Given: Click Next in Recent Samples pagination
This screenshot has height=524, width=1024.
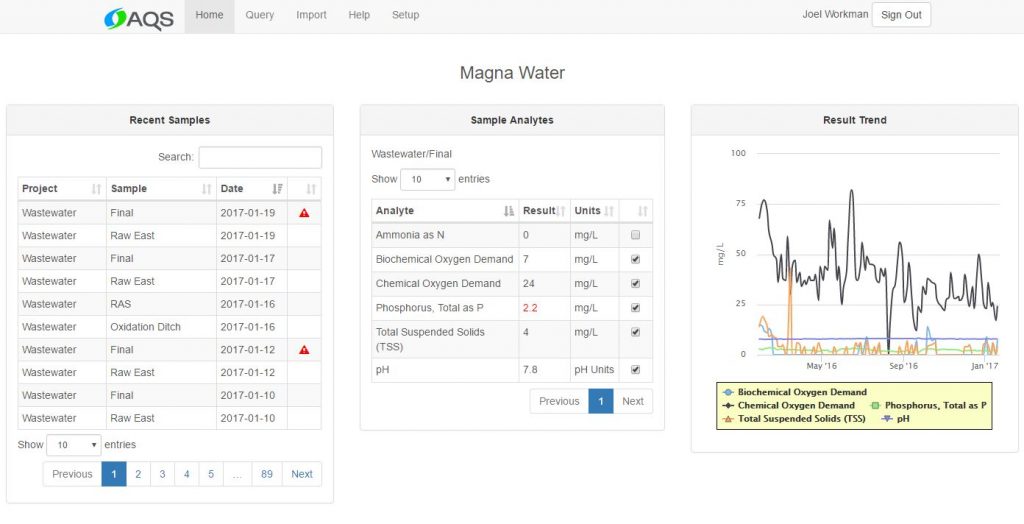Looking at the screenshot, I should [x=302, y=474].
